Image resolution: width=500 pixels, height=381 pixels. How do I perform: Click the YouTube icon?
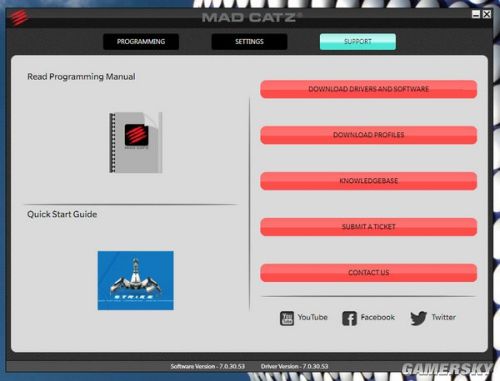[x=287, y=318]
